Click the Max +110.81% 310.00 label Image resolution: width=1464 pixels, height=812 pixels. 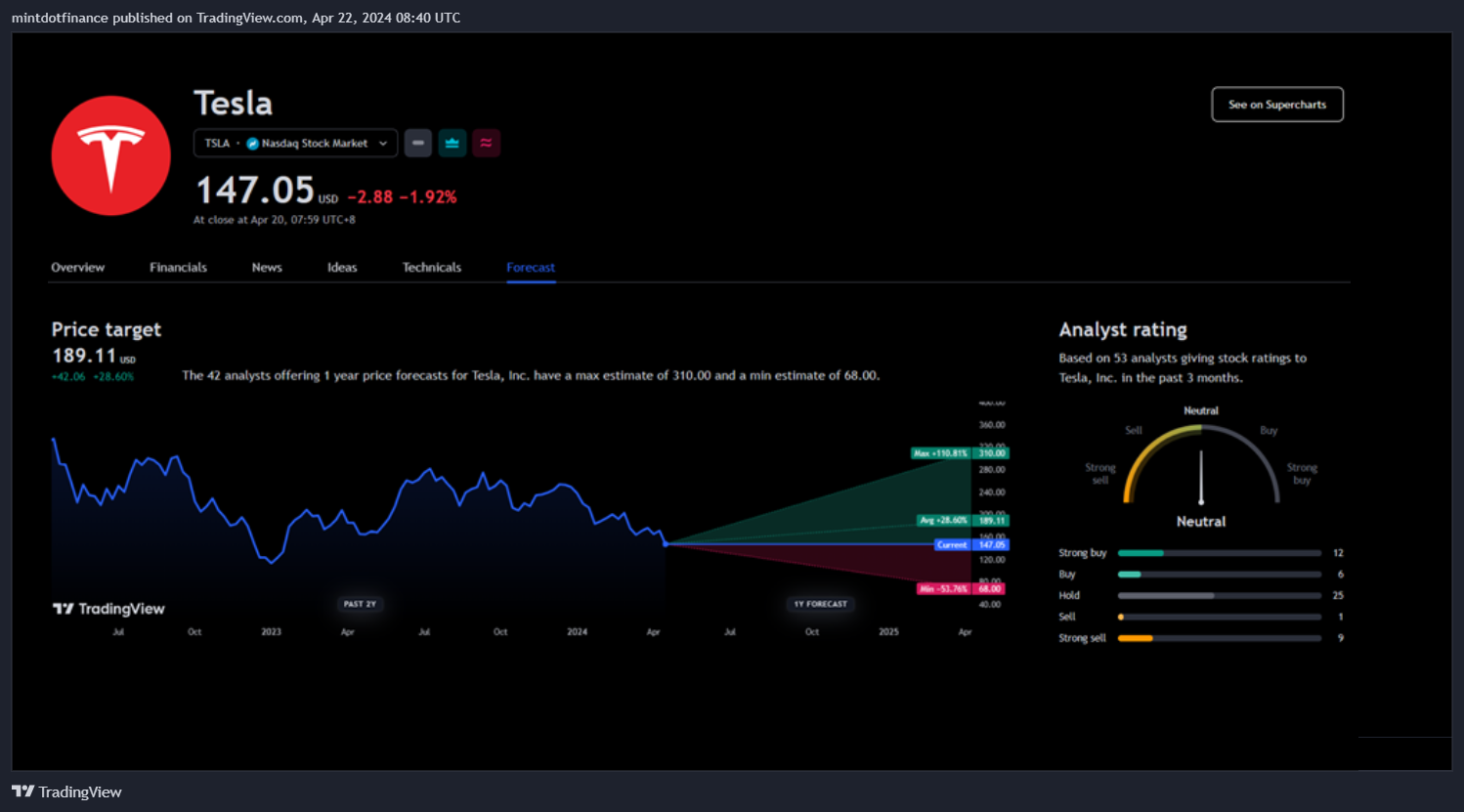click(960, 453)
